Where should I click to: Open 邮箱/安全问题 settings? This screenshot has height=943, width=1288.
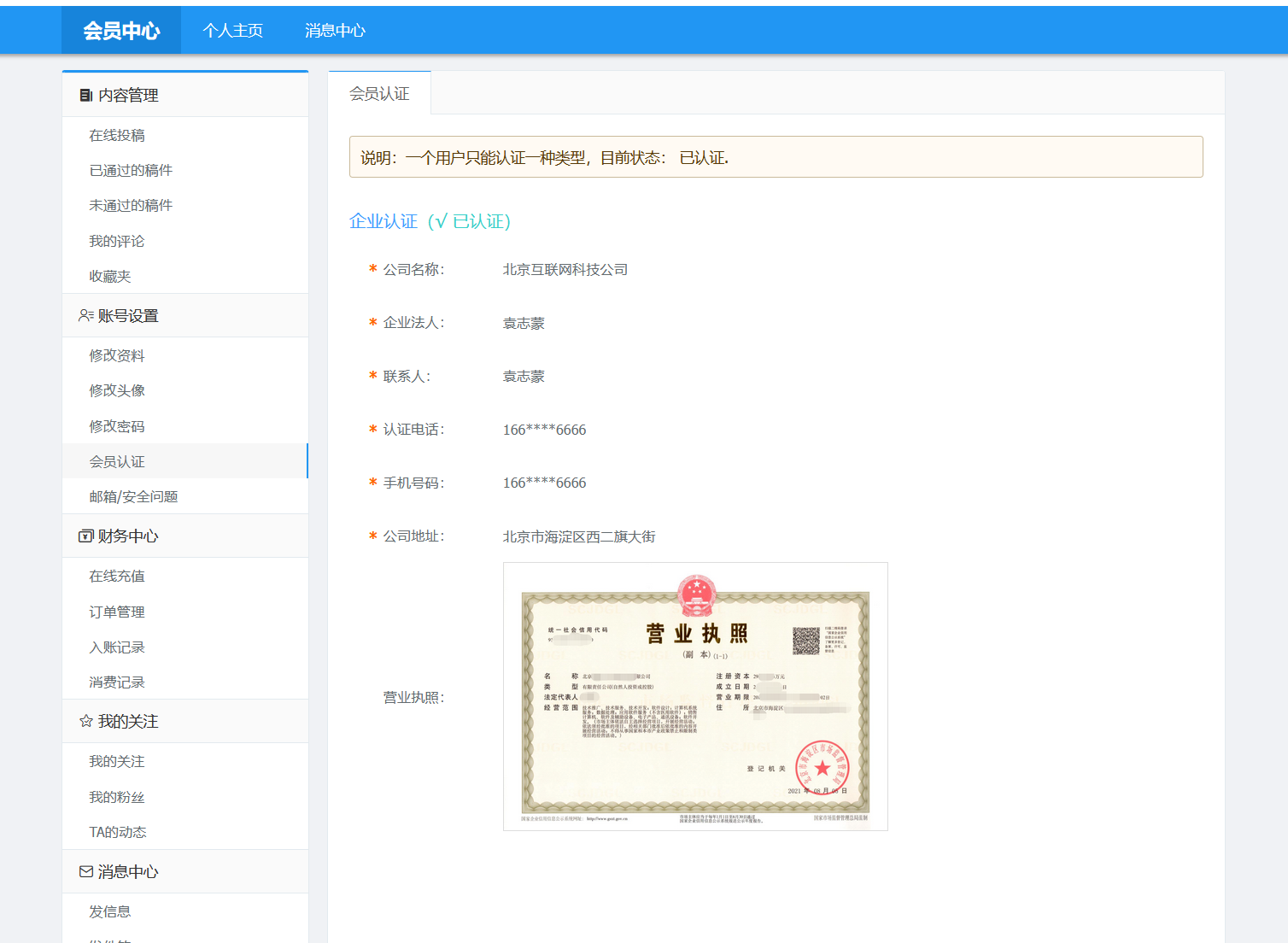(x=133, y=497)
